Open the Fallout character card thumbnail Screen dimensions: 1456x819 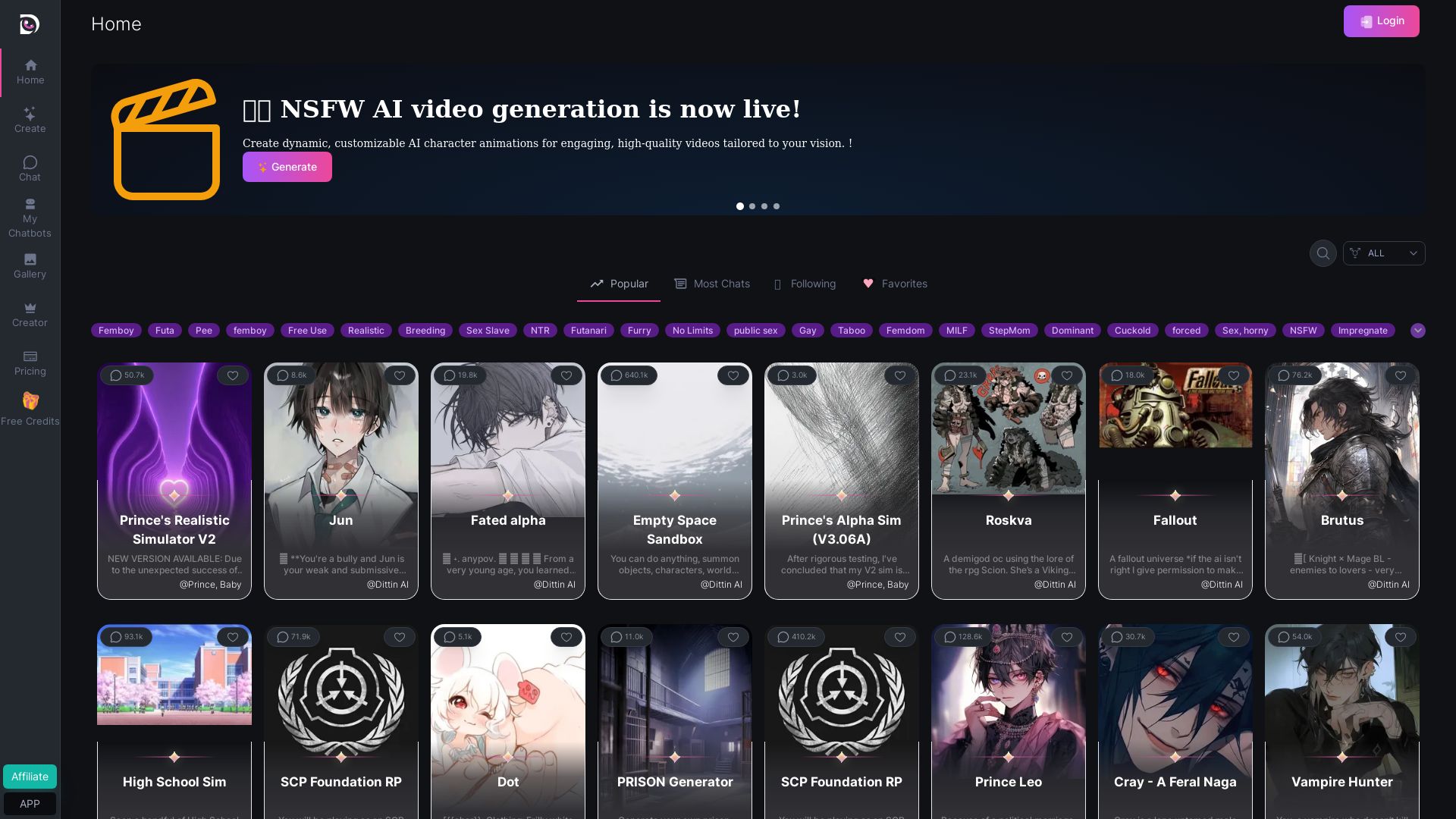click(x=1175, y=406)
